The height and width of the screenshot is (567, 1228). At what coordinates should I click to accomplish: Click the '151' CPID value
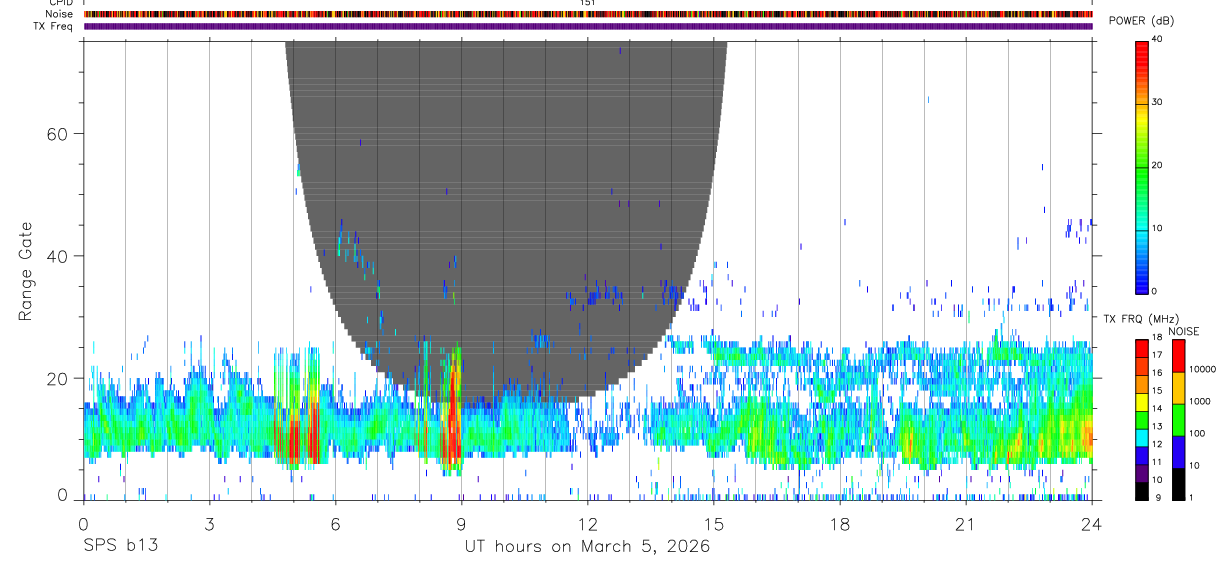pyautogui.click(x=588, y=3)
